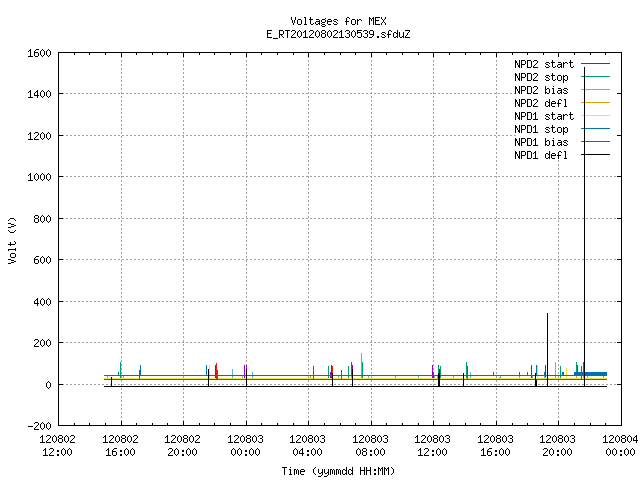Click the y-axis tick value 1400

coord(40,94)
